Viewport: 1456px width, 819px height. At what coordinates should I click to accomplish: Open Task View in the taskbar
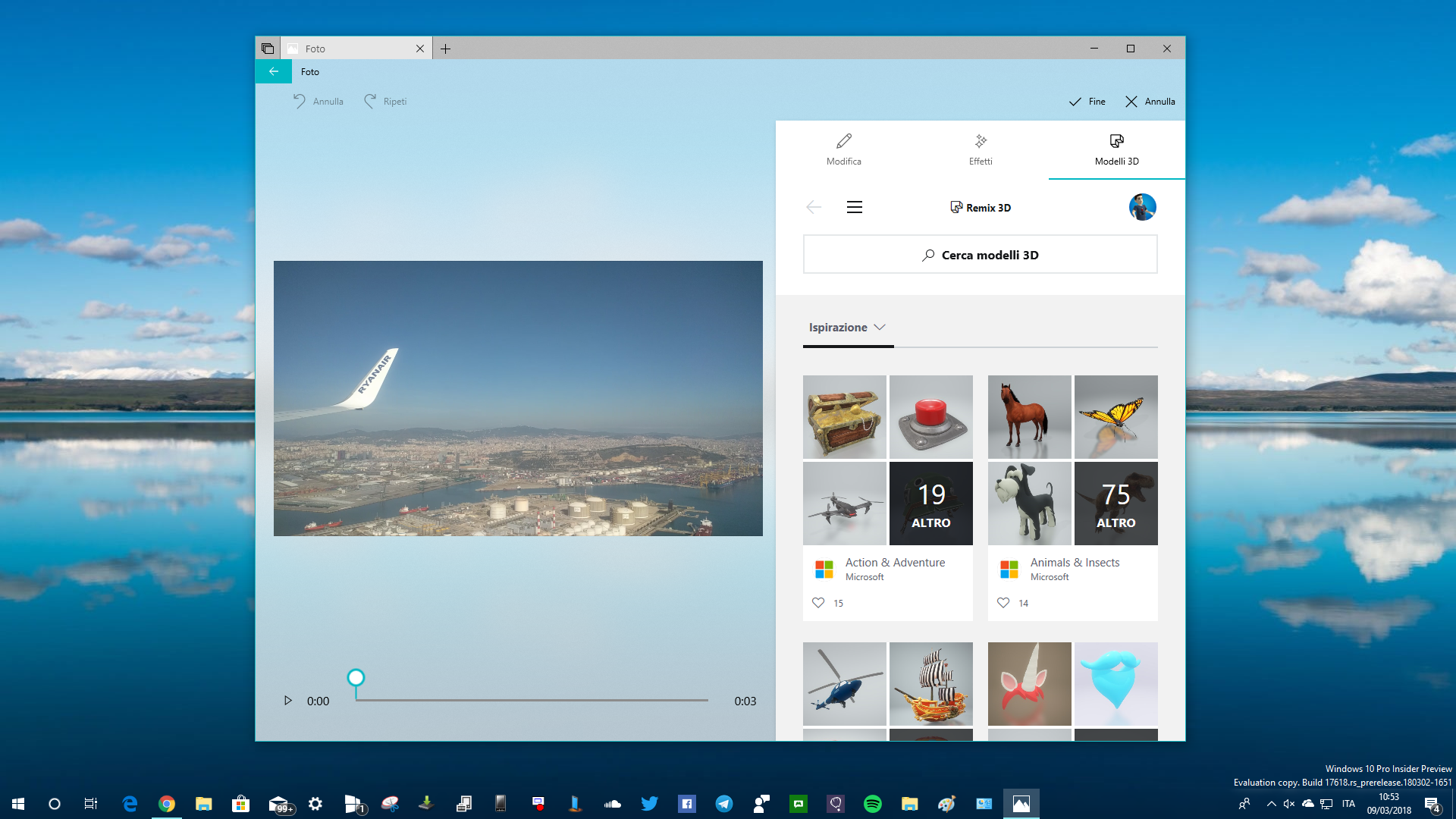pyautogui.click(x=91, y=804)
